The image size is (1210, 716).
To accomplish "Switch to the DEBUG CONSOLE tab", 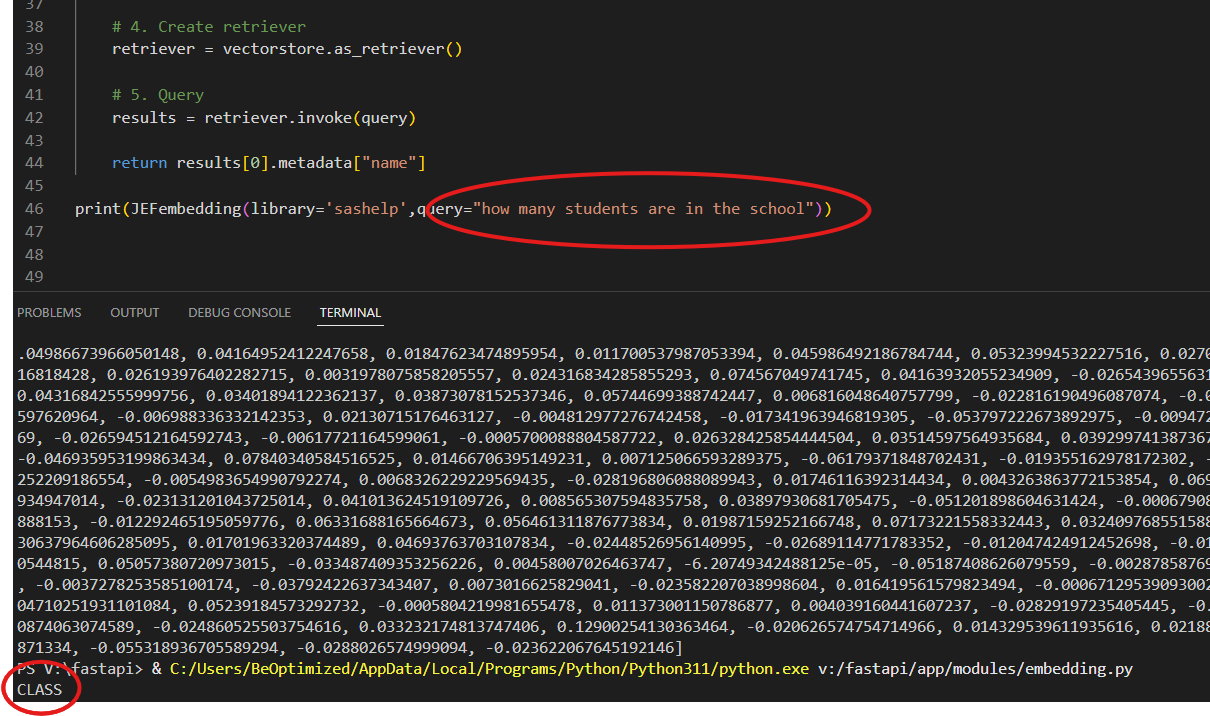I will 239,312.
